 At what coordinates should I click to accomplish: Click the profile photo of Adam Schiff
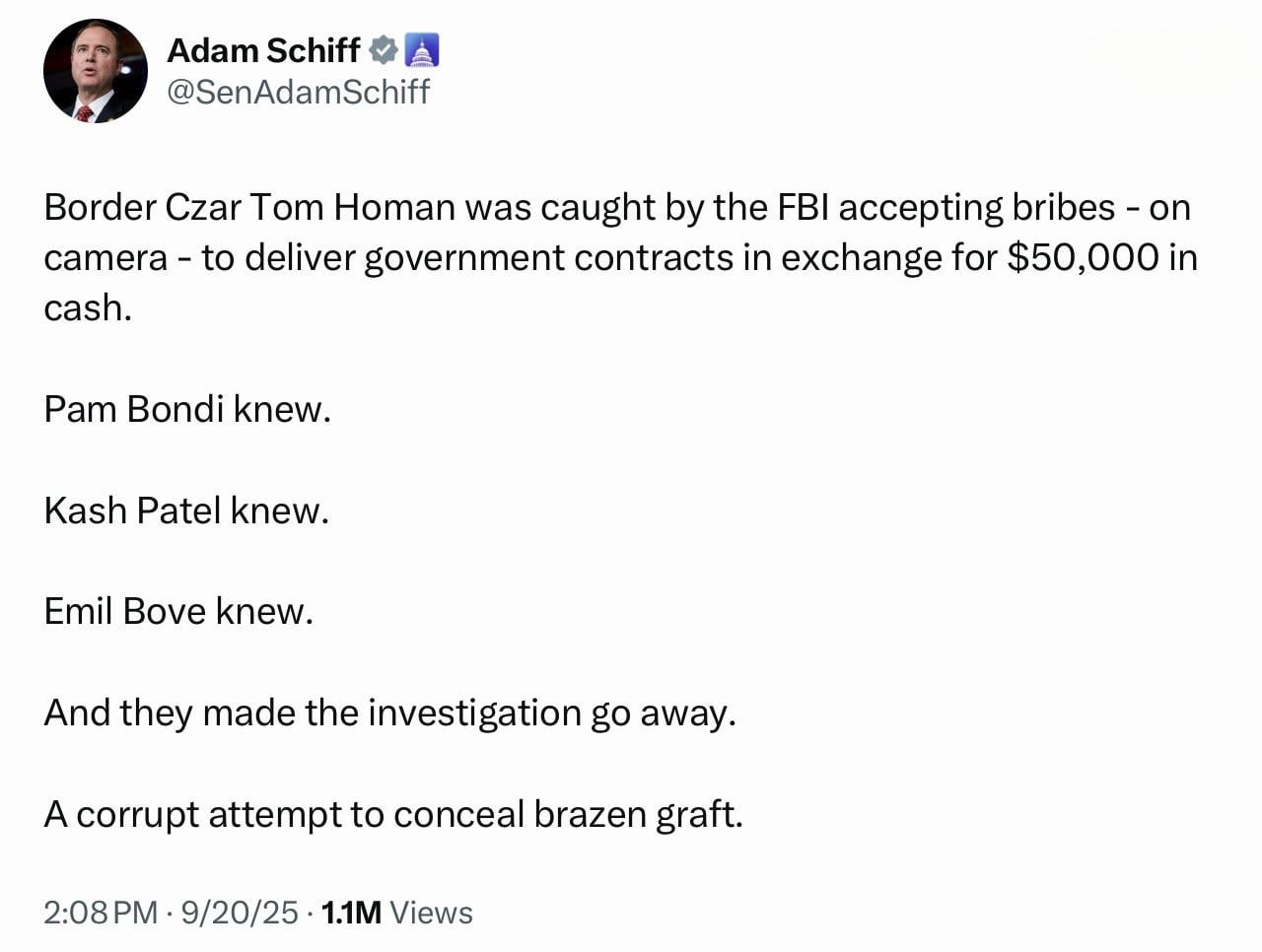click(x=95, y=71)
